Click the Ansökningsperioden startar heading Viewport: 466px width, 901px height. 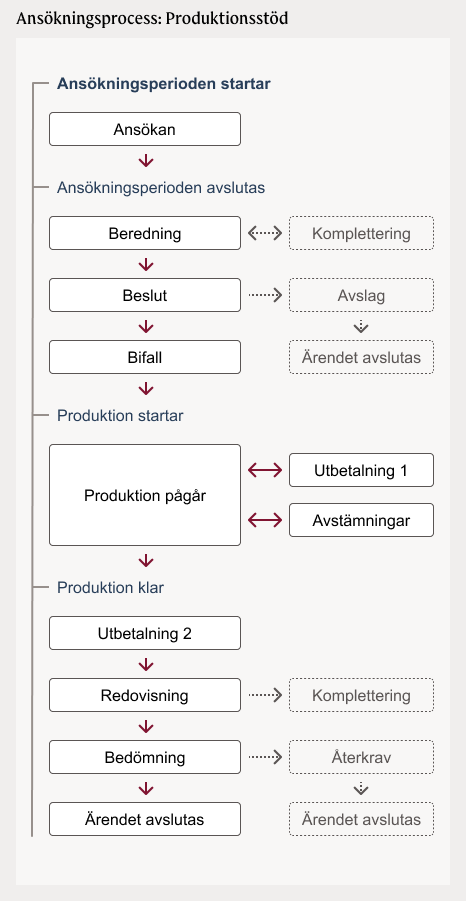pyautogui.click(x=164, y=84)
